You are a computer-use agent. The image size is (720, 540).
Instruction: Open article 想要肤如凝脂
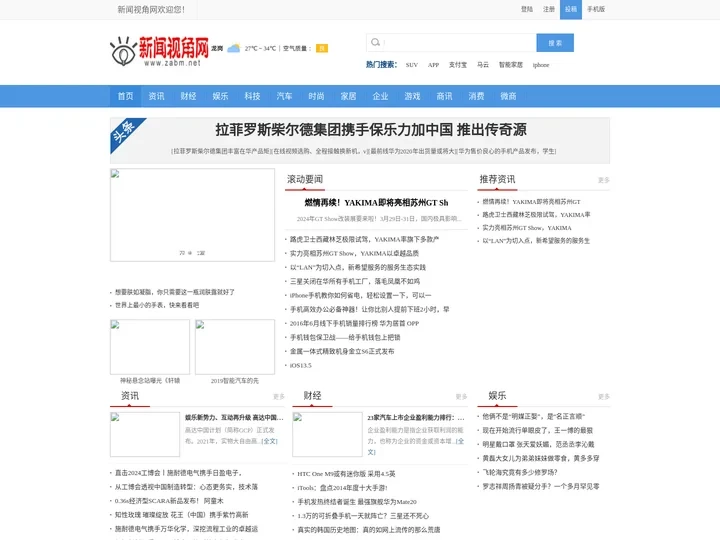pos(174,292)
